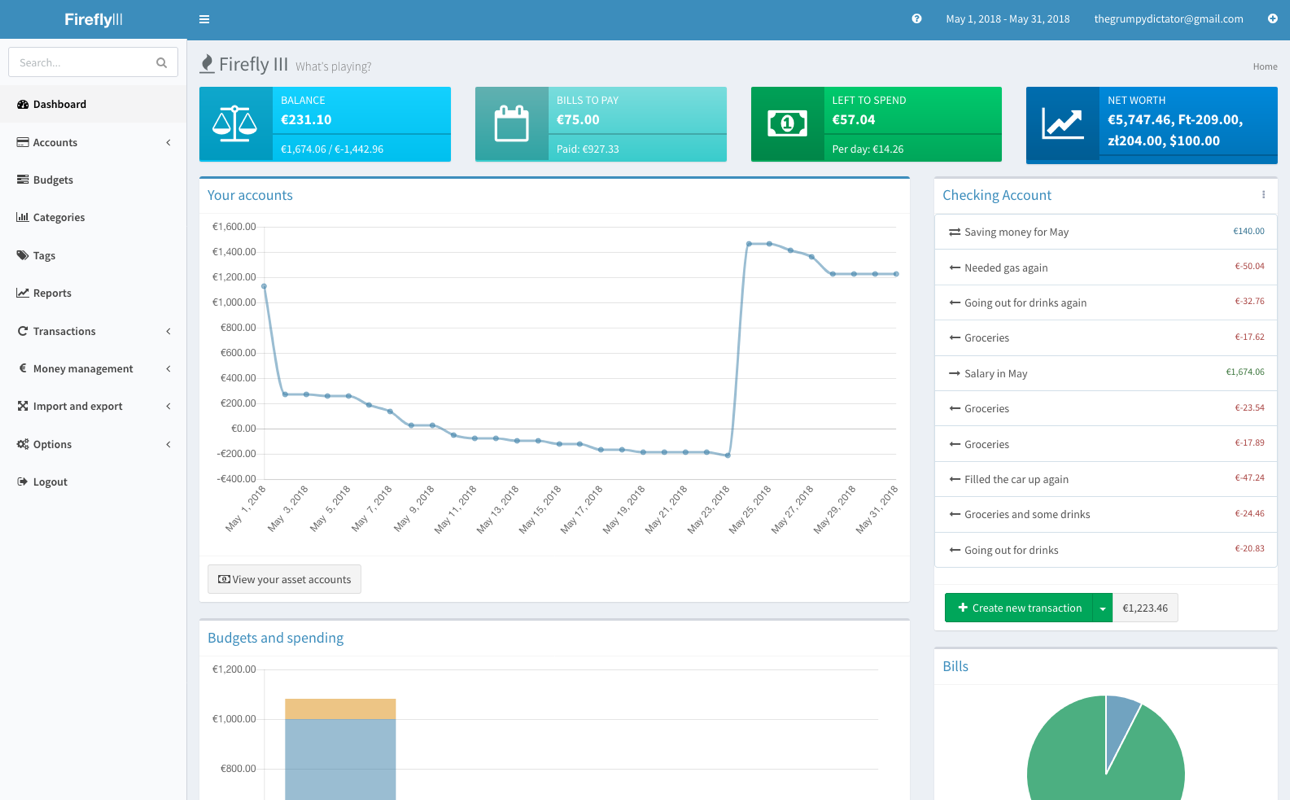Viewport: 1290px width, 800px height.
Task: Click the bills calendar icon
Action: (x=511, y=124)
